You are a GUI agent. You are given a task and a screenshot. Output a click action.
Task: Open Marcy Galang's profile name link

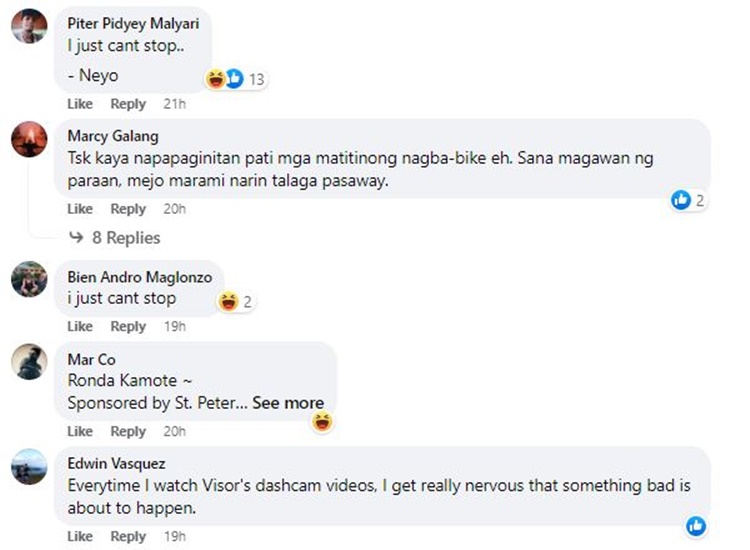tap(113, 136)
